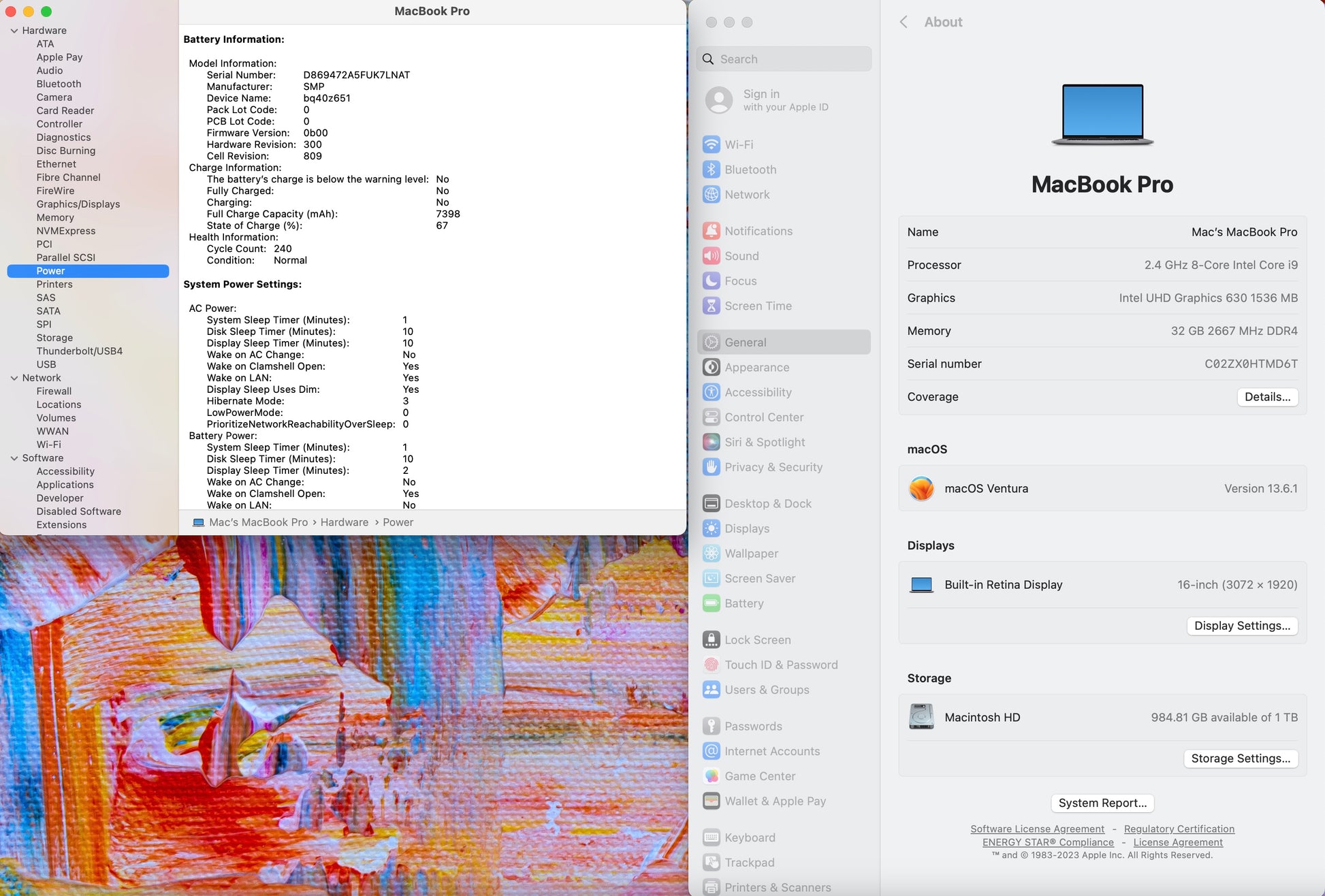The width and height of the screenshot is (1325, 896).
Task: Click the System Settings search field
Action: click(x=783, y=59)
